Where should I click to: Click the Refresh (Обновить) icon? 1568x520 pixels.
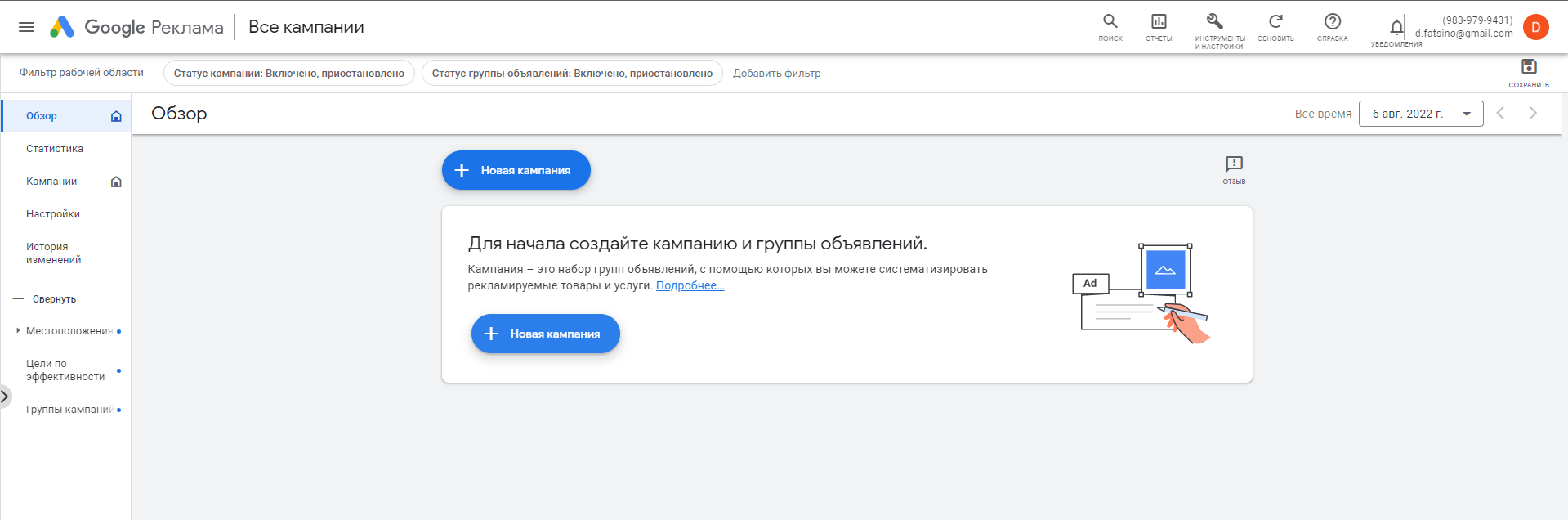(x=1275, y=22)
